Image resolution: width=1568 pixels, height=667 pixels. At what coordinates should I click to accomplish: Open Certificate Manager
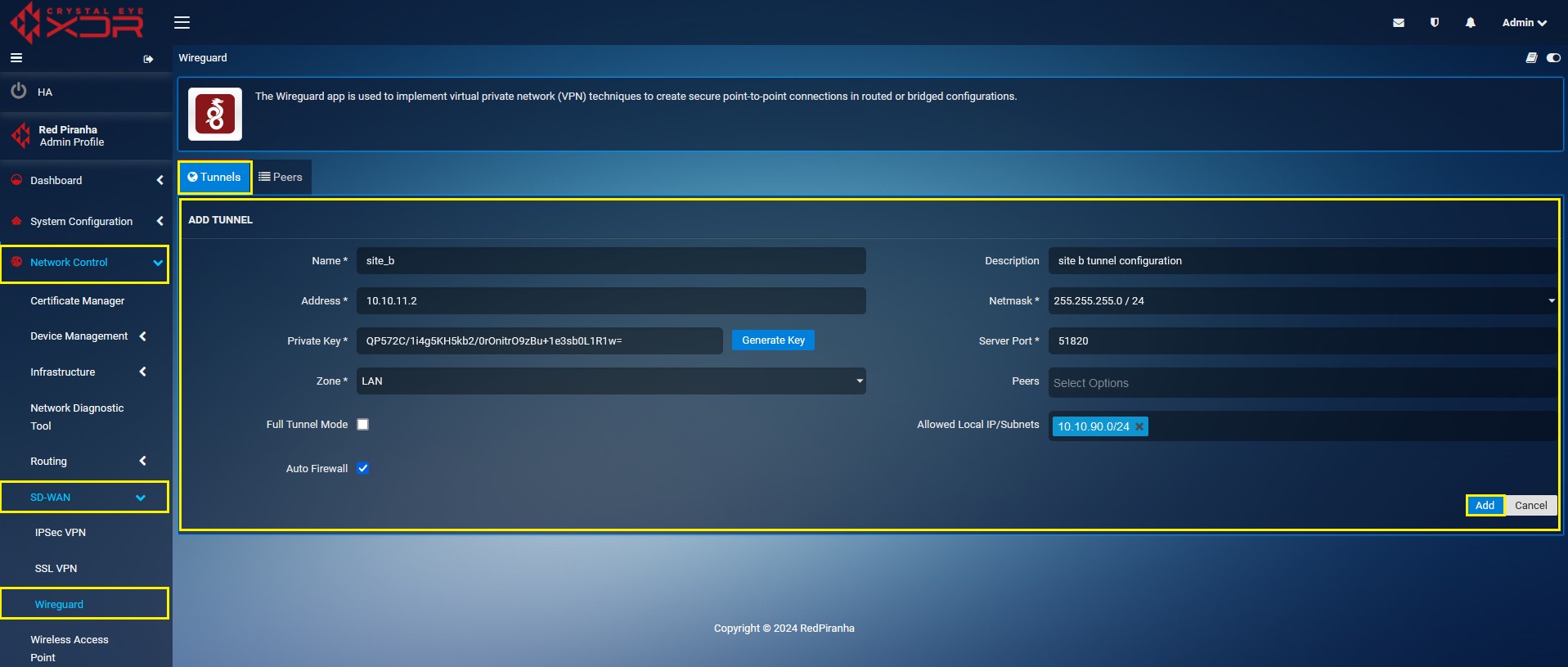coord(78,301)
